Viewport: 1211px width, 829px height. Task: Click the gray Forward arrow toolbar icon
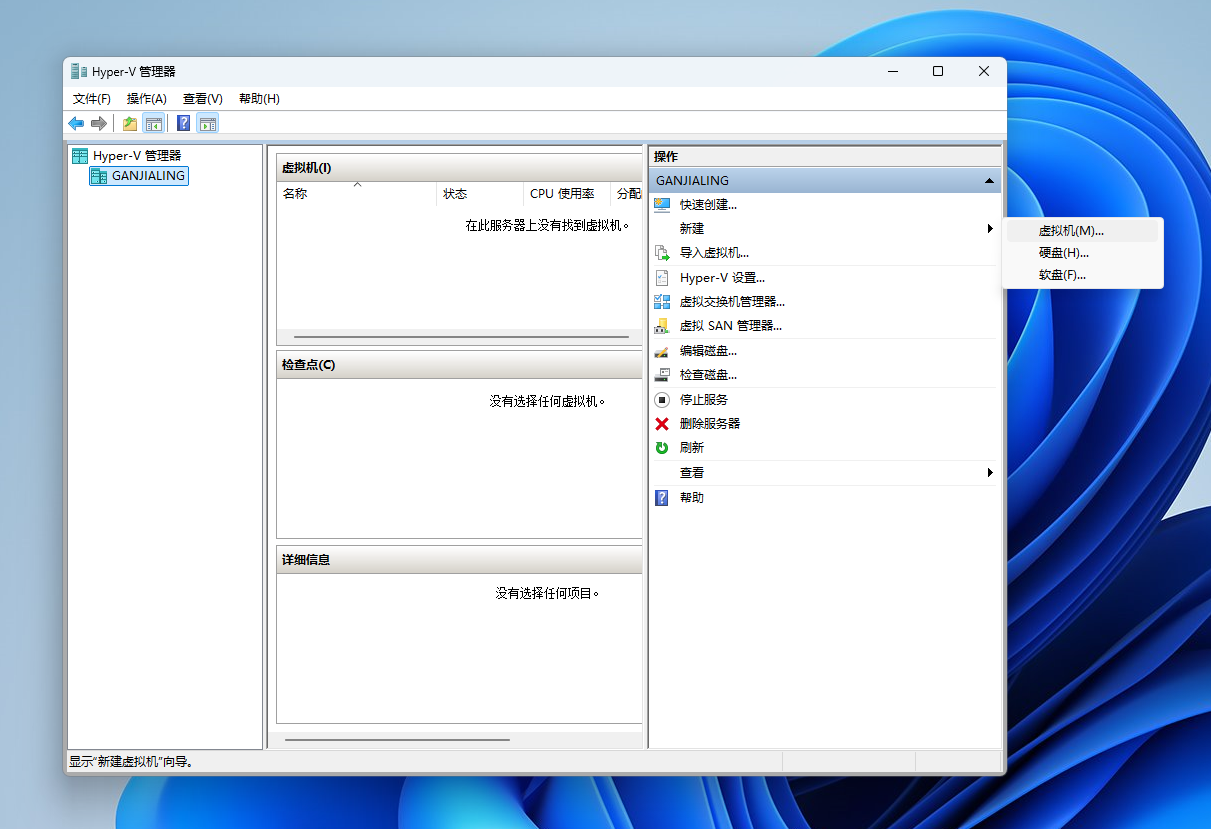99,123
